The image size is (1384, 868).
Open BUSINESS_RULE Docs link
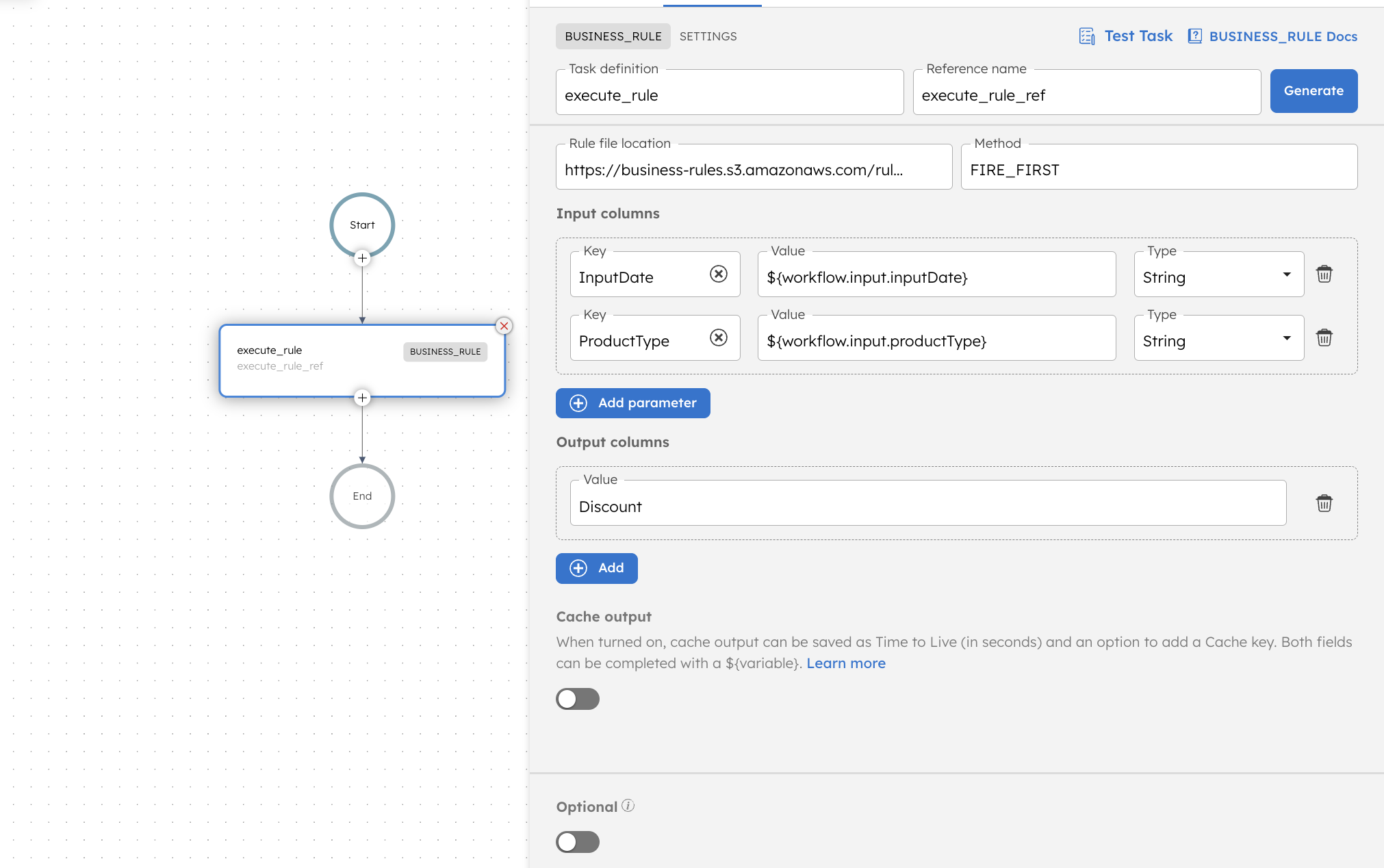[x=1272, y=36]
